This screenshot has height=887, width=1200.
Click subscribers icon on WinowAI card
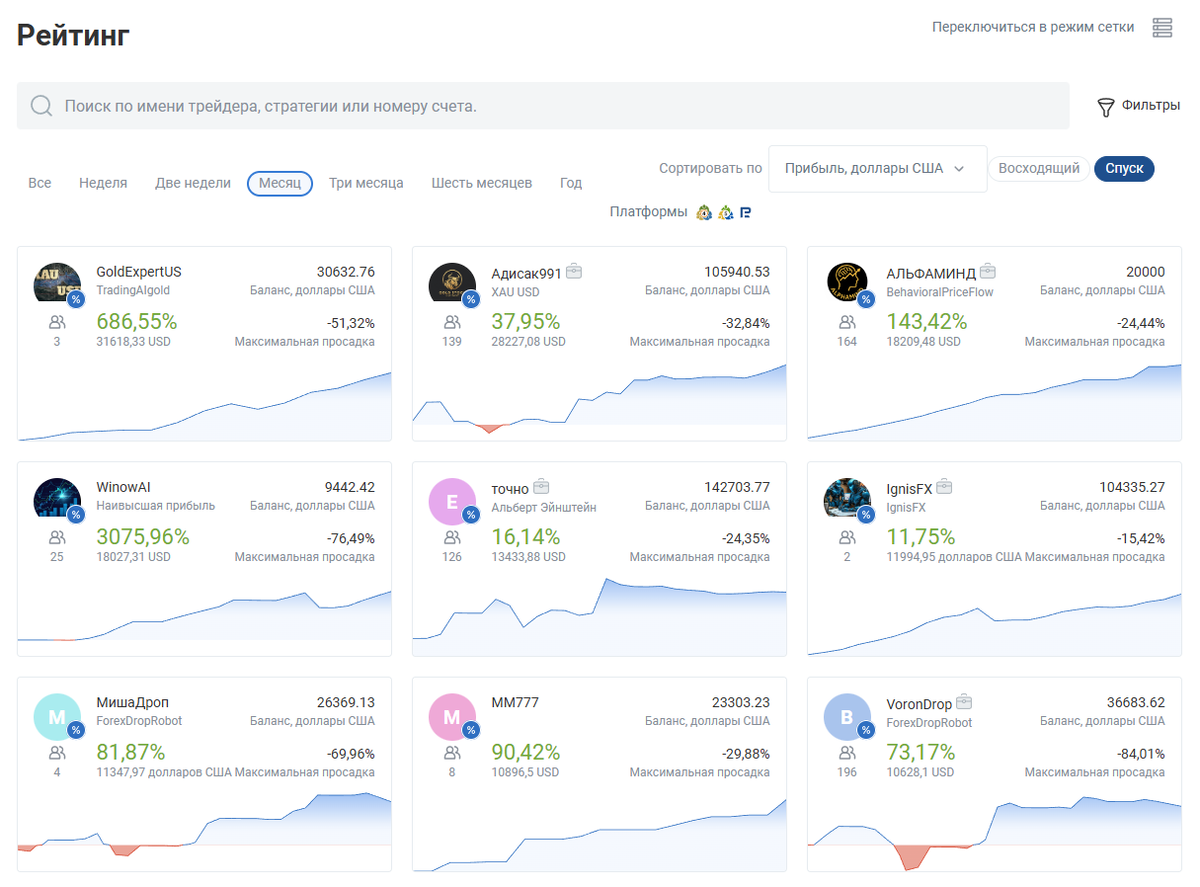click(57, 538)
